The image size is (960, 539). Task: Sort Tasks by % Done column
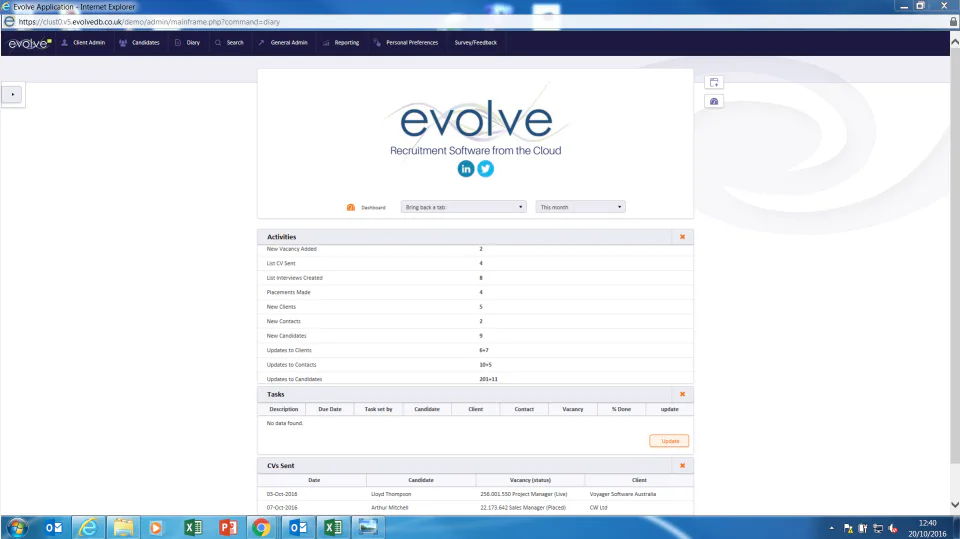pos(621,409)
